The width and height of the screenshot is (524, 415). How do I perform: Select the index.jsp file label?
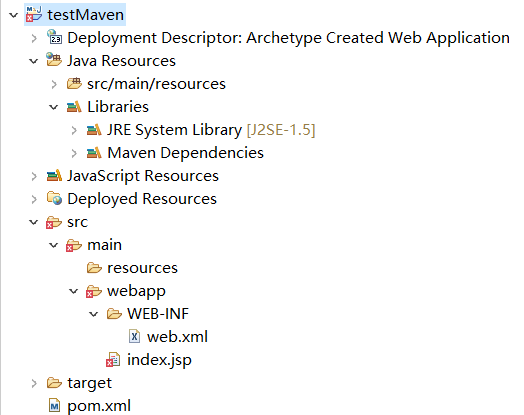coord(159,360)
